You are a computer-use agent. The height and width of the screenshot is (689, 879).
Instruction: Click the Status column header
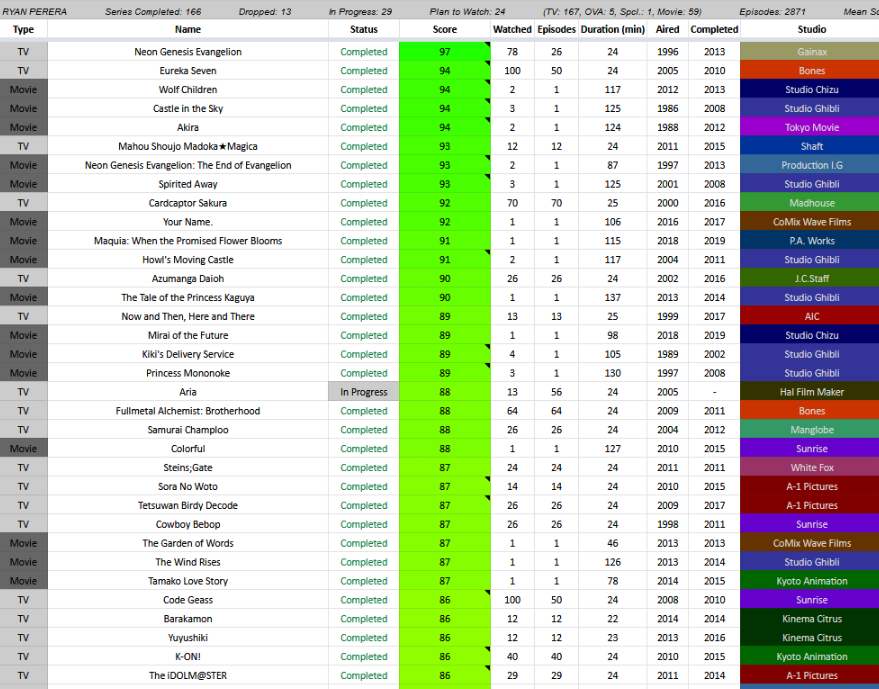364,29
